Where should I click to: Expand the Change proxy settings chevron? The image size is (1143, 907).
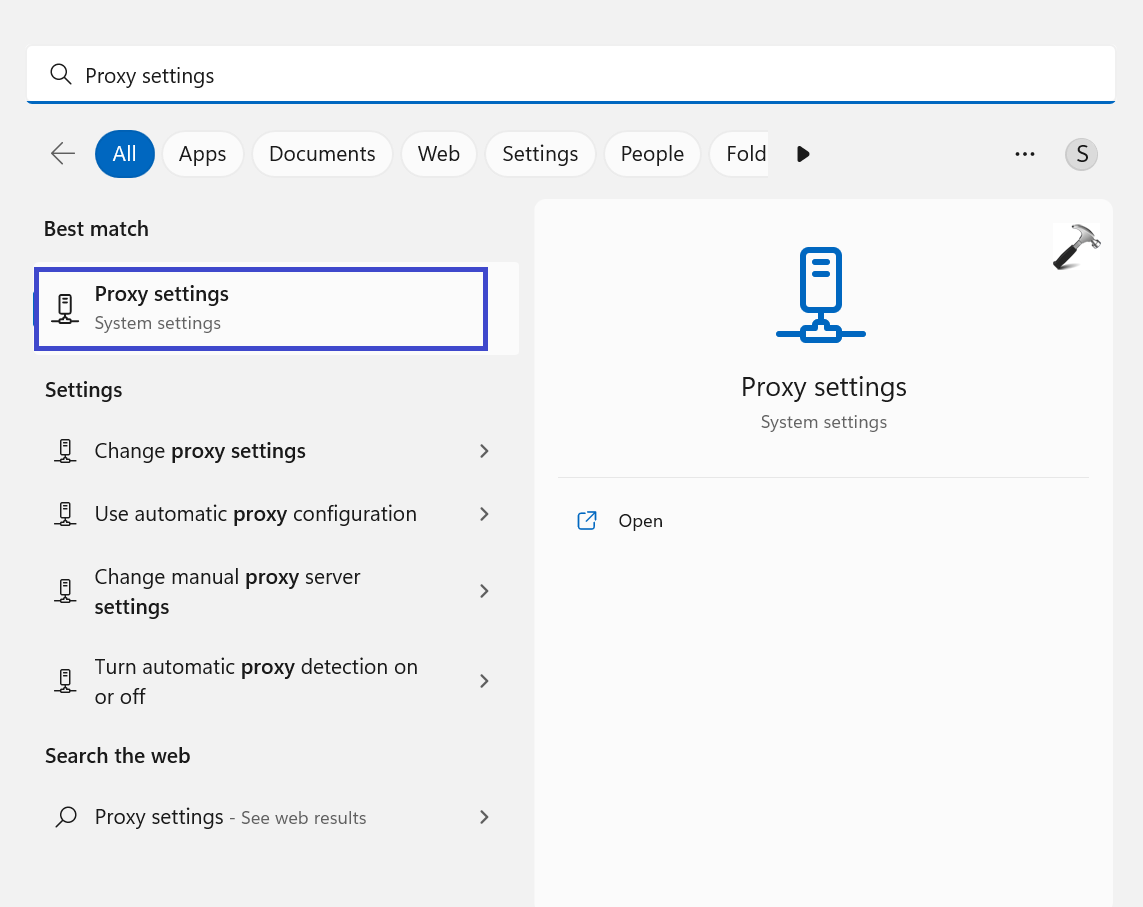pos(484,451)
